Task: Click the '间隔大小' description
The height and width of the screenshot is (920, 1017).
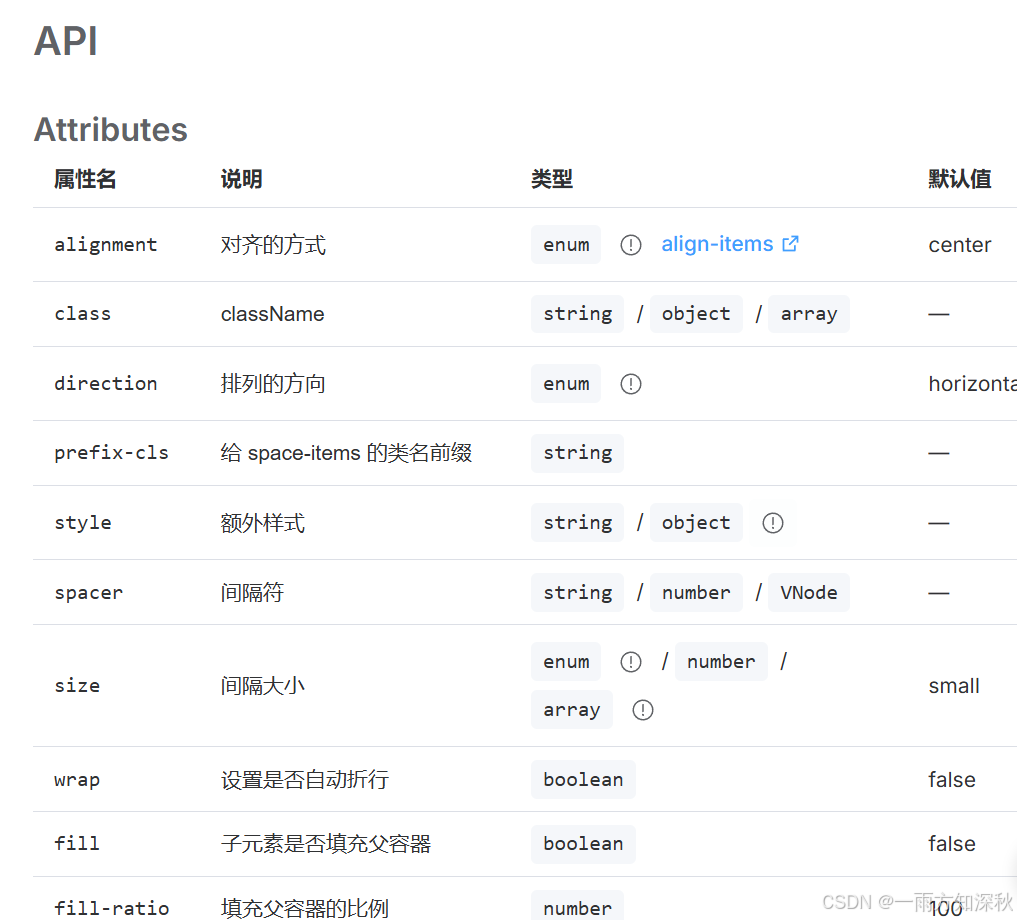Action: click(263, 685)
